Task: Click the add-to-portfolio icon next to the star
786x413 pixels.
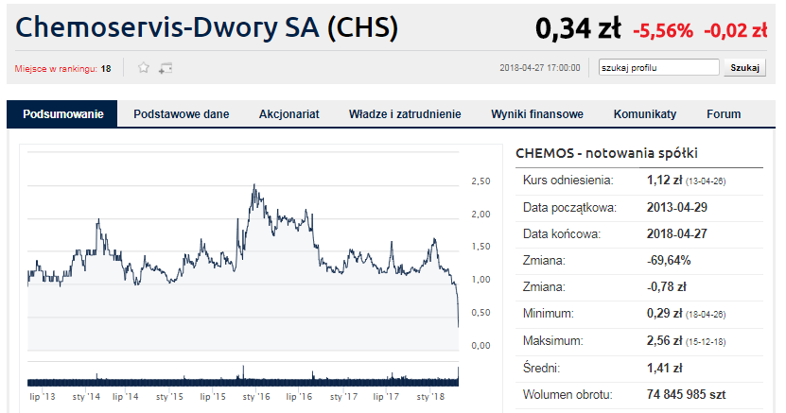Action: coord(165,68)
